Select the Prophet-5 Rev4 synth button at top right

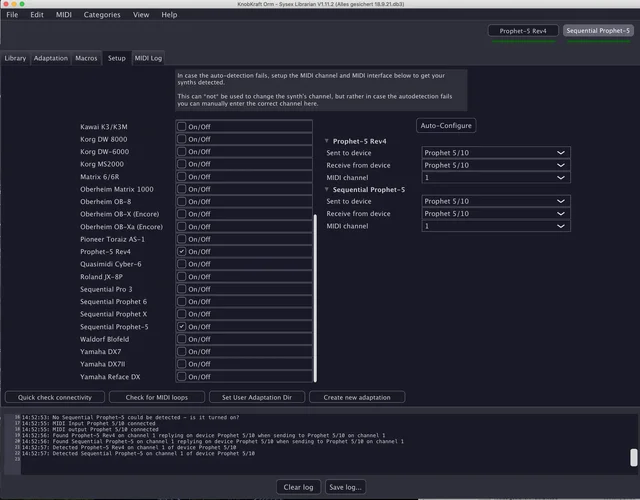pyautogui.click(x=523, y=31)
